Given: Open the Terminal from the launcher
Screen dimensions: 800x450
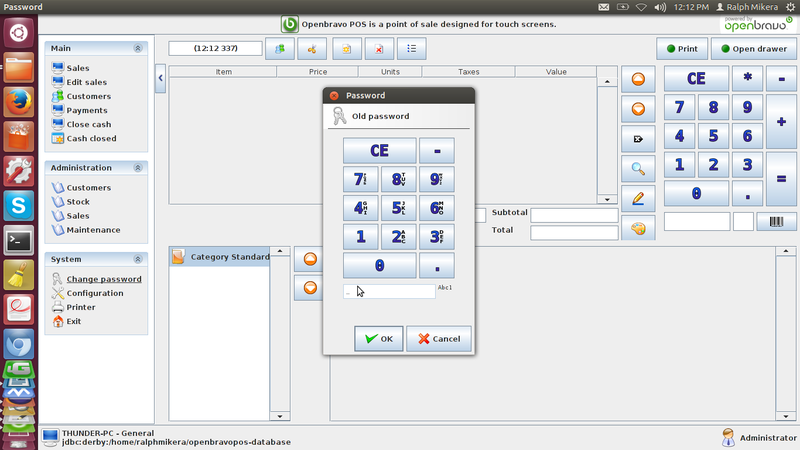Looking at the screenshot, I should pos(19,240).
